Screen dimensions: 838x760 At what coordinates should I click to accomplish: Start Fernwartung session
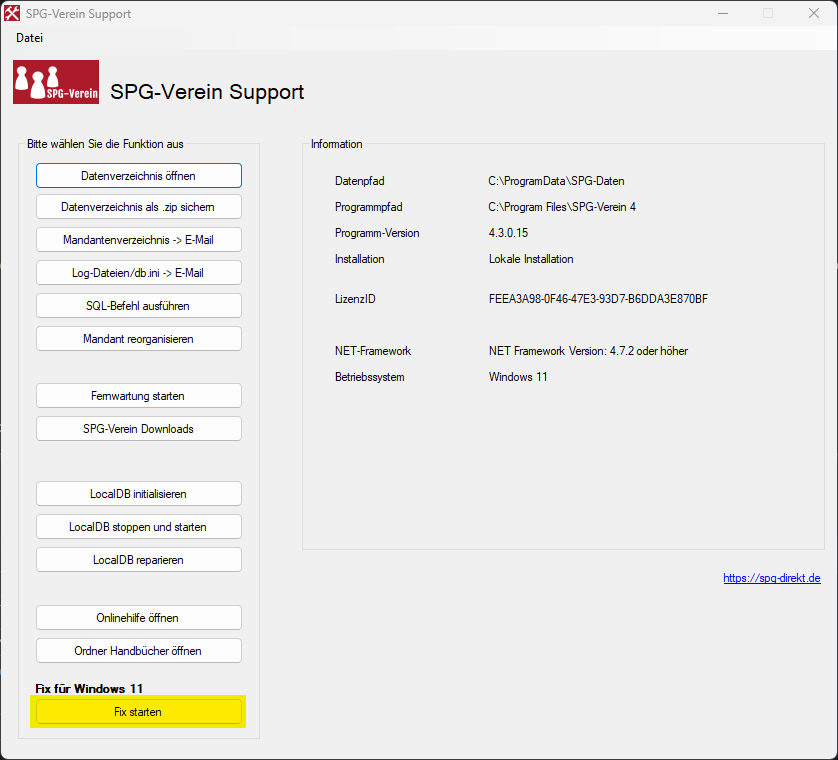138,396
